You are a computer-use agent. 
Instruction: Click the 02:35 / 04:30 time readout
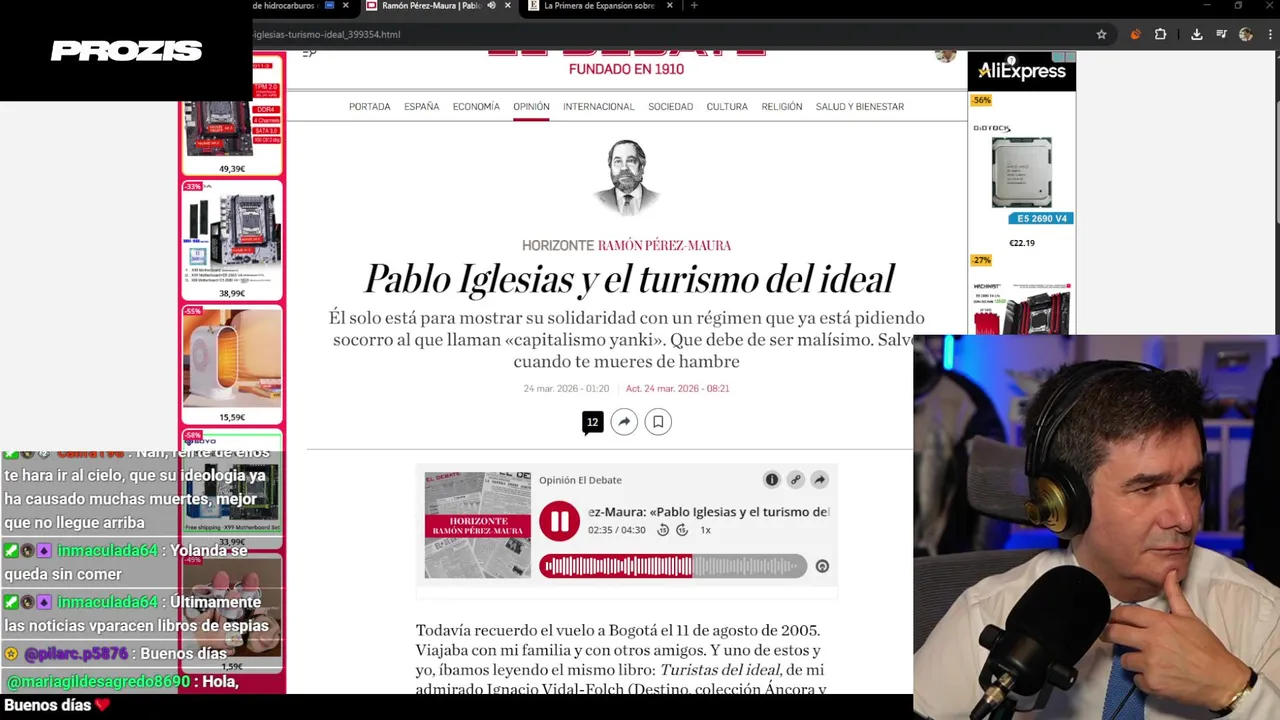pyautogui.click(x=617, y=530)
